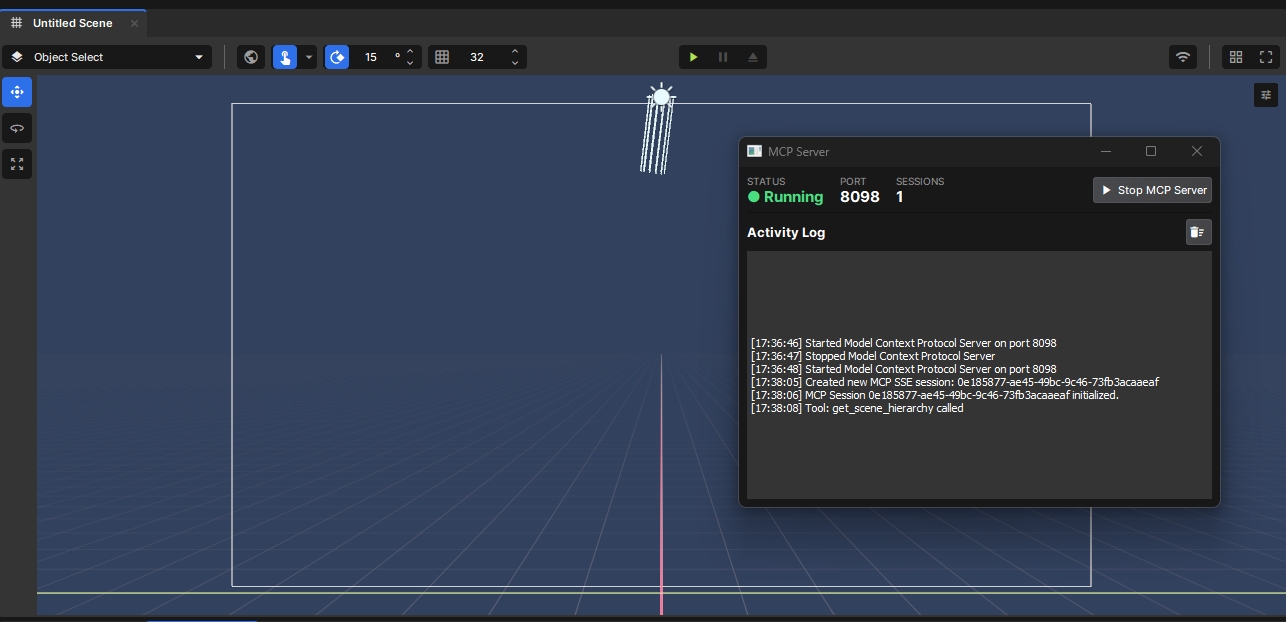Enter fullscreen with the corner-brackets icon

[x=1266, y=57]
